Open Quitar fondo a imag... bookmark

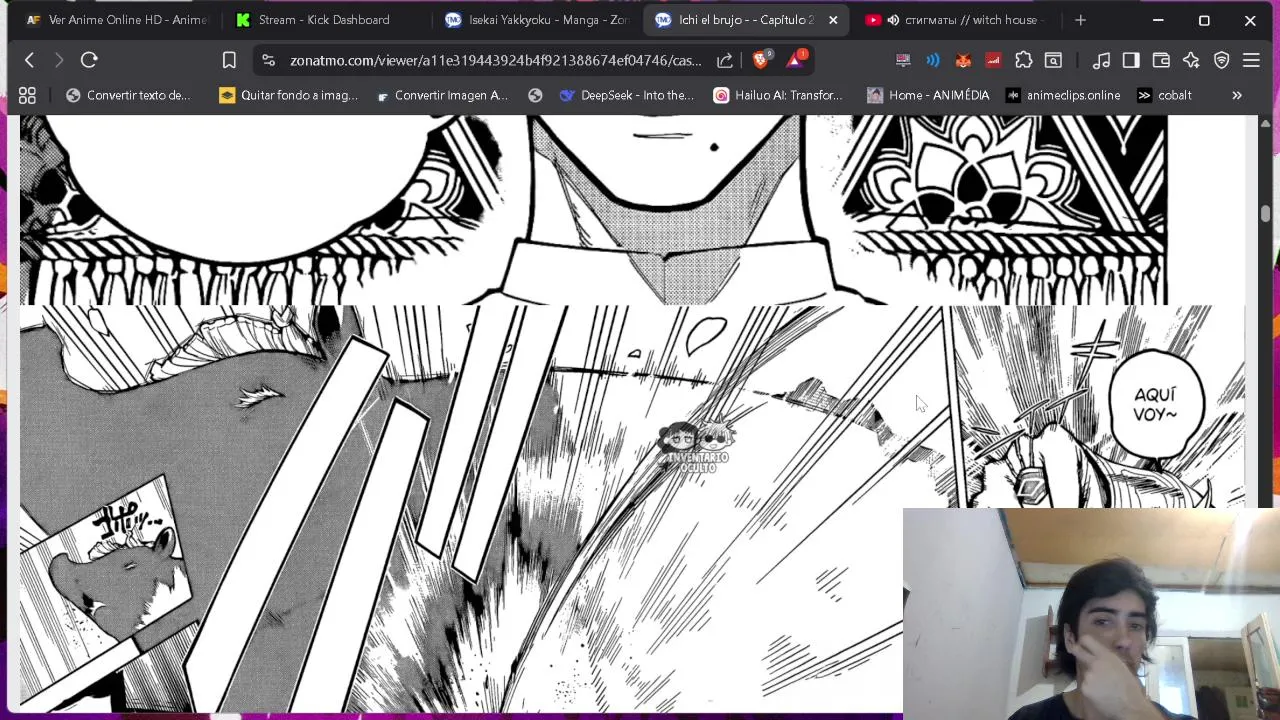[x=288, y=95]
